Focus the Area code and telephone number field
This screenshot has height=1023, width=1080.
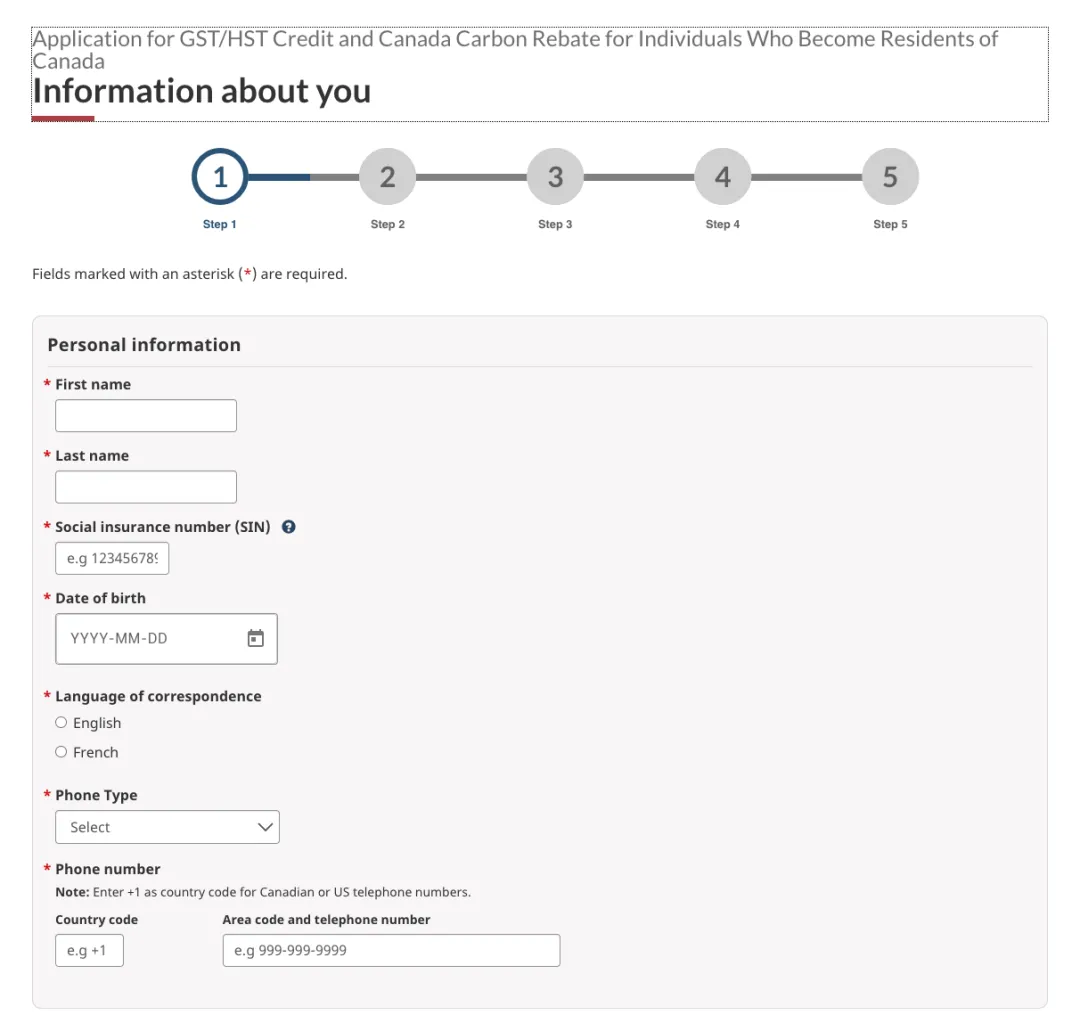point(391,950)
